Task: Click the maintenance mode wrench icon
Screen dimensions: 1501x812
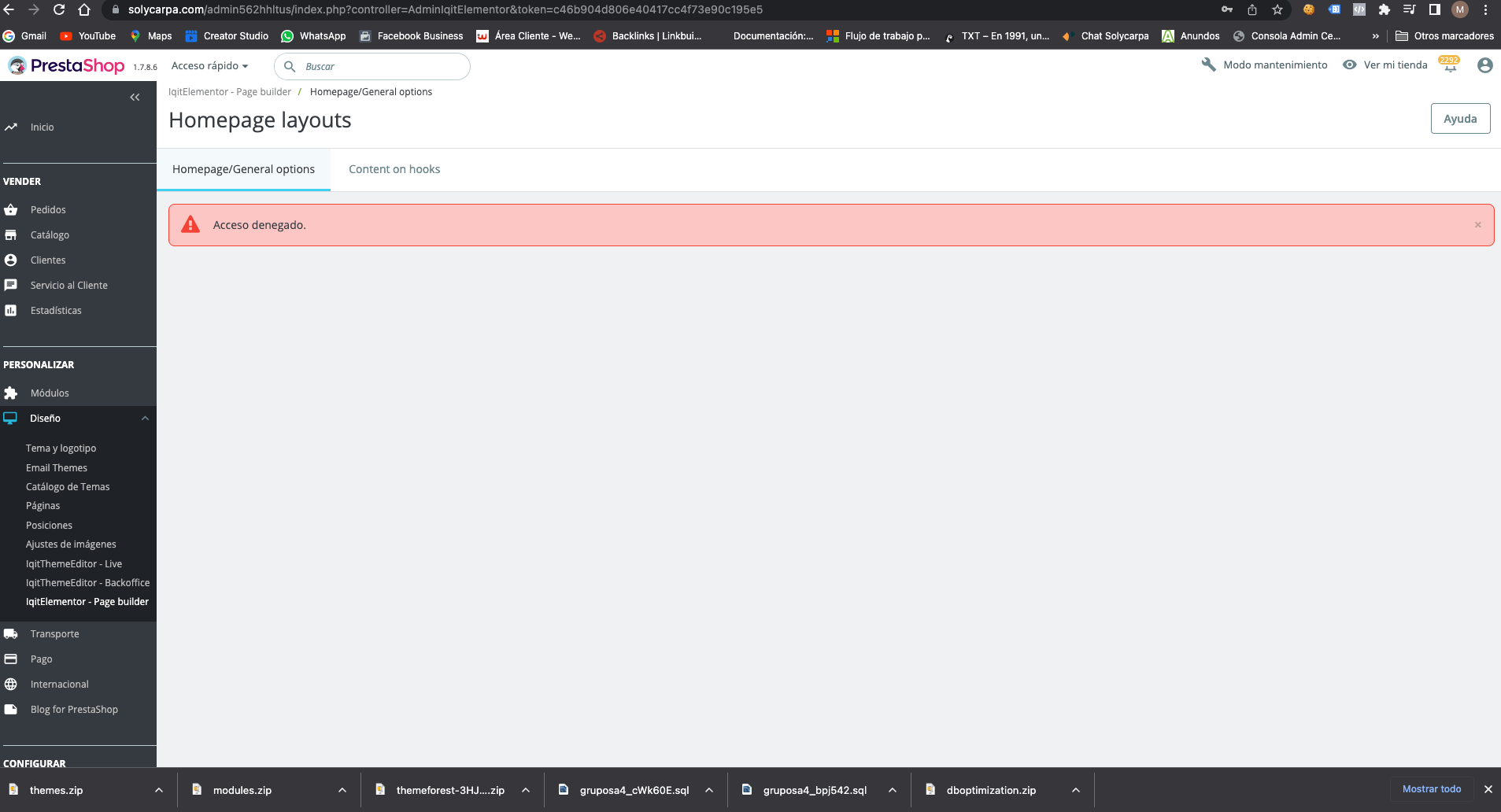Action: [1208, 65]
